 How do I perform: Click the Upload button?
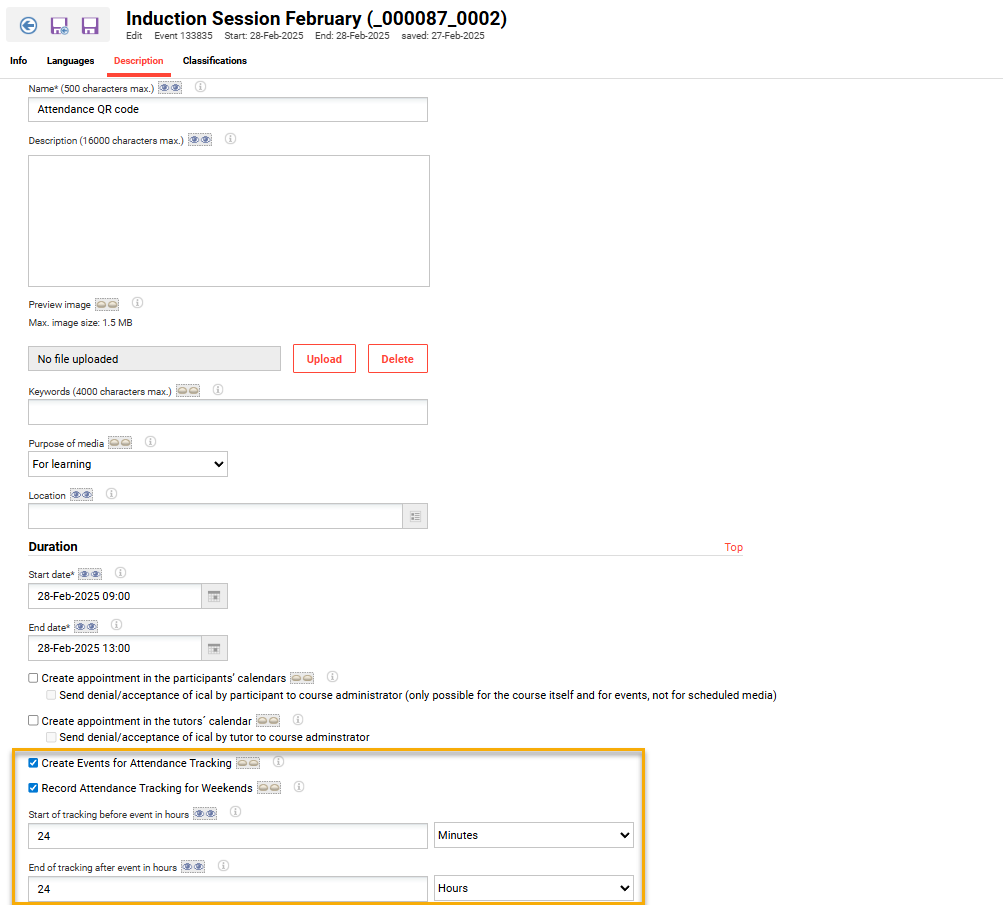(324, 359)
